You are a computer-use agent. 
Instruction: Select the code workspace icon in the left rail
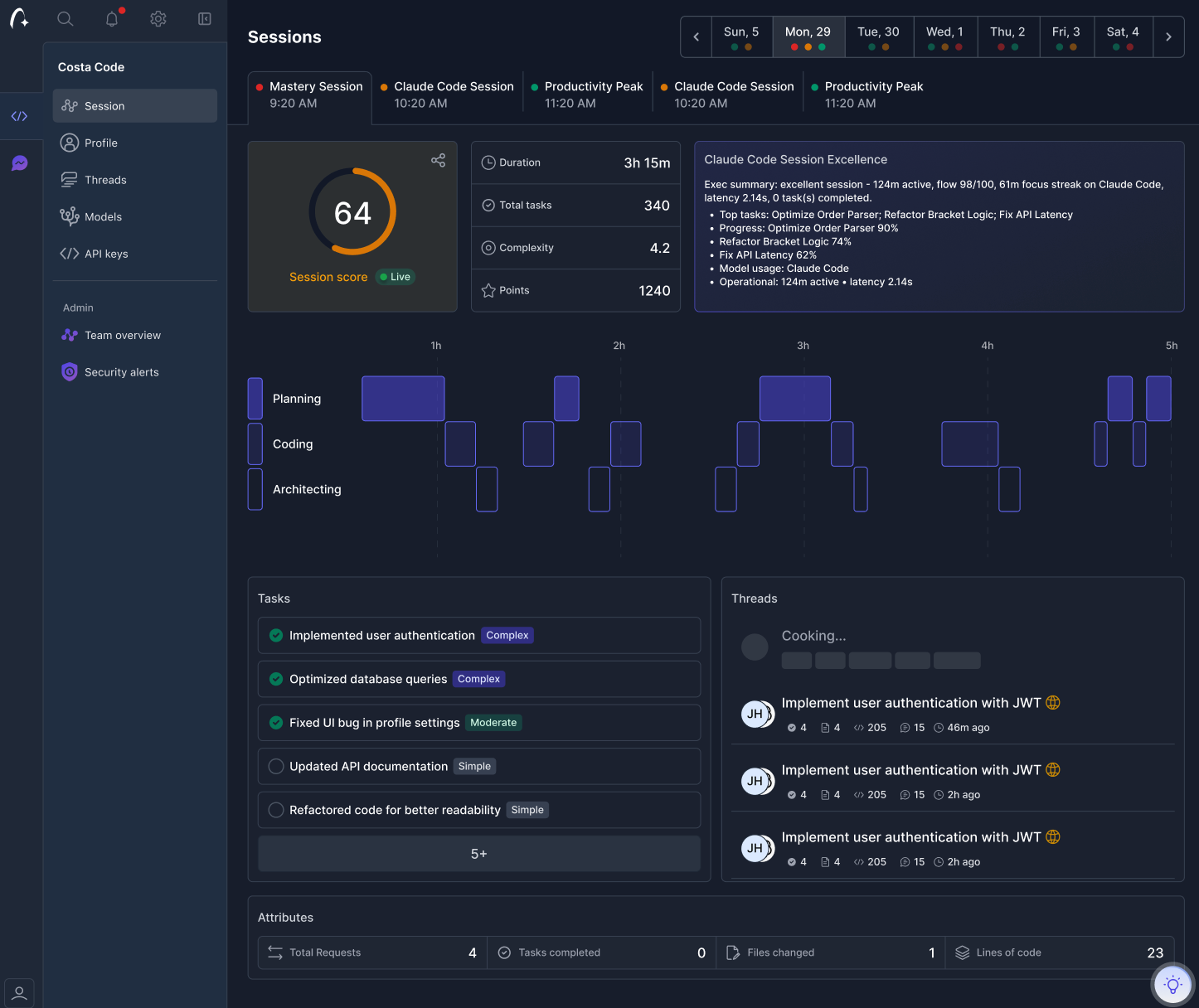coord(20,115)
